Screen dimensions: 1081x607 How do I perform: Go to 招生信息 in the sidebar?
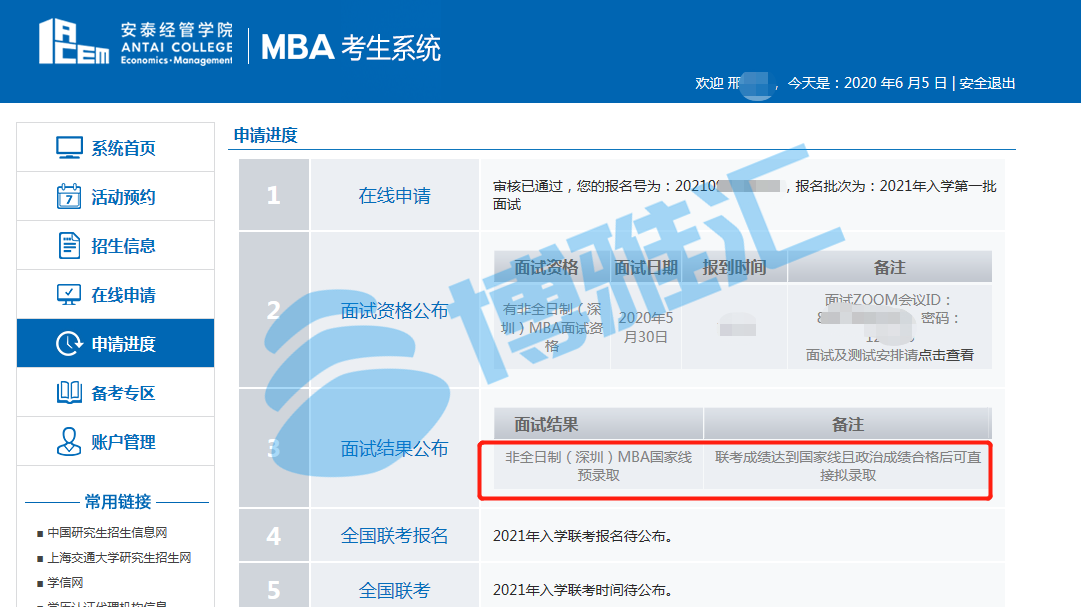(115, 246)
